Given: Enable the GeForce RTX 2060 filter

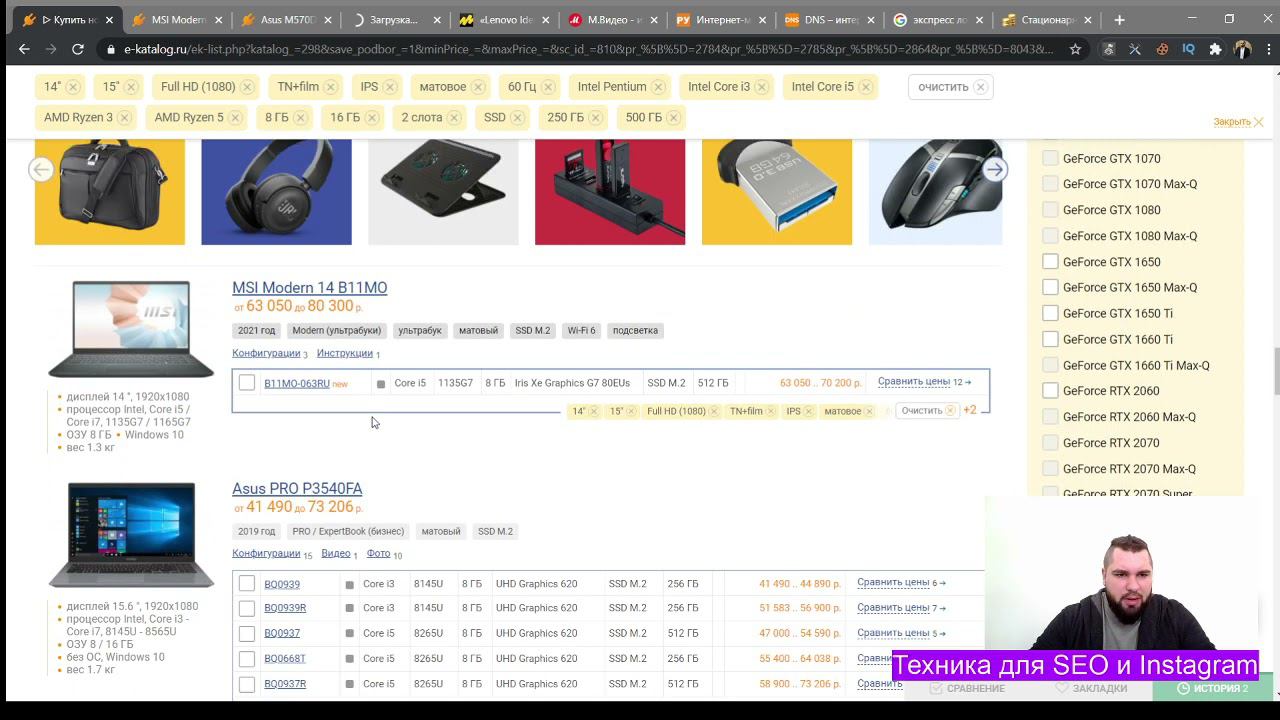Looking at the screenshot, I should [1050, 391].
